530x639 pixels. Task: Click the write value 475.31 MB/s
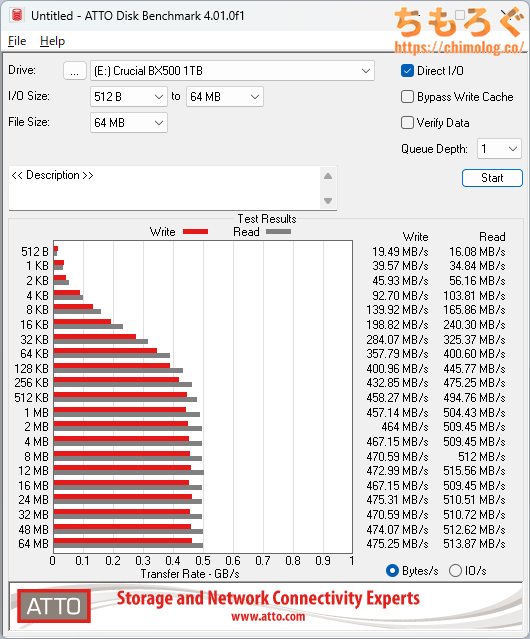point(397,500)
